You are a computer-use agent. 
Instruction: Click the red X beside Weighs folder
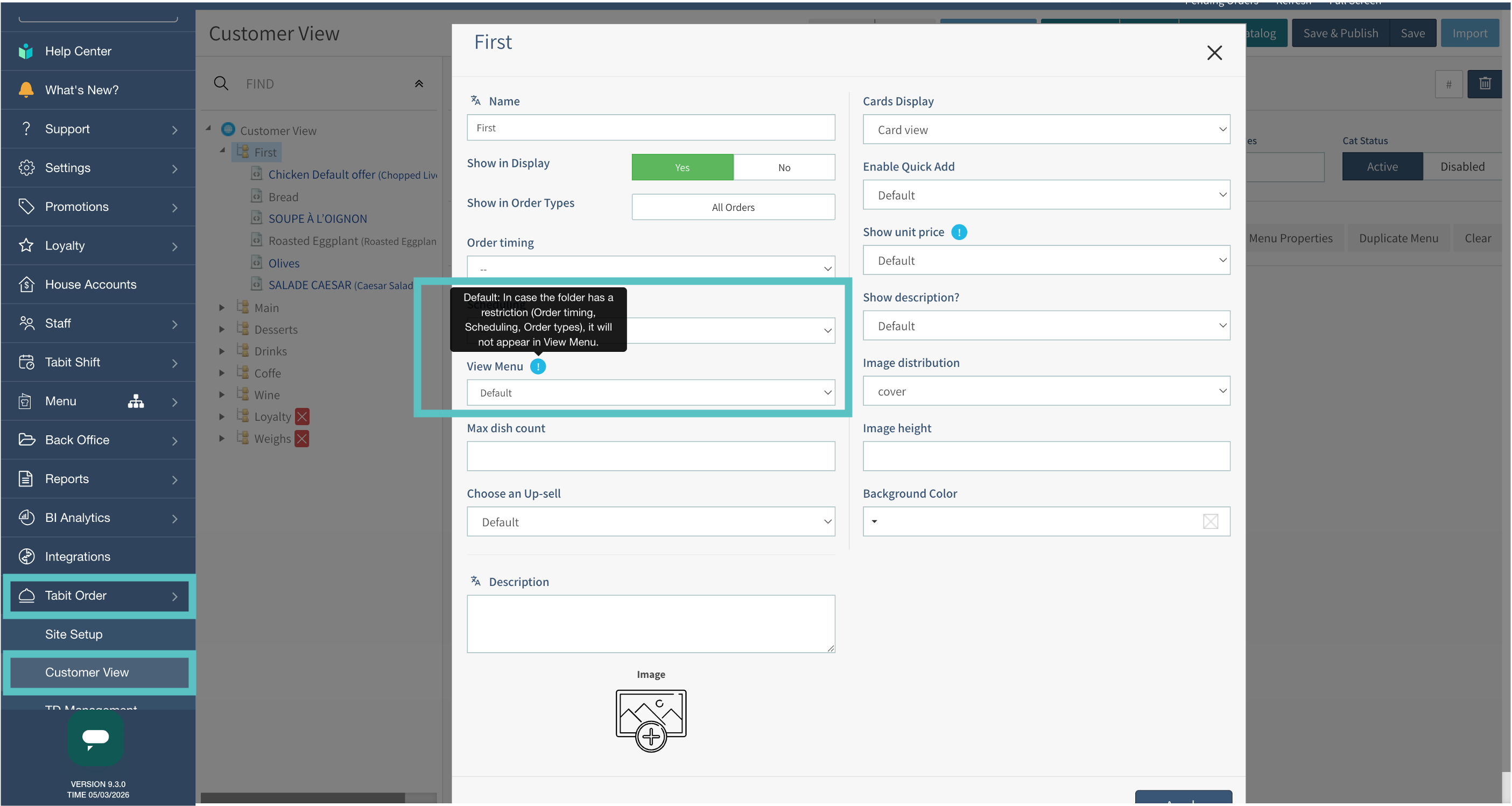(x=301, y=439)
